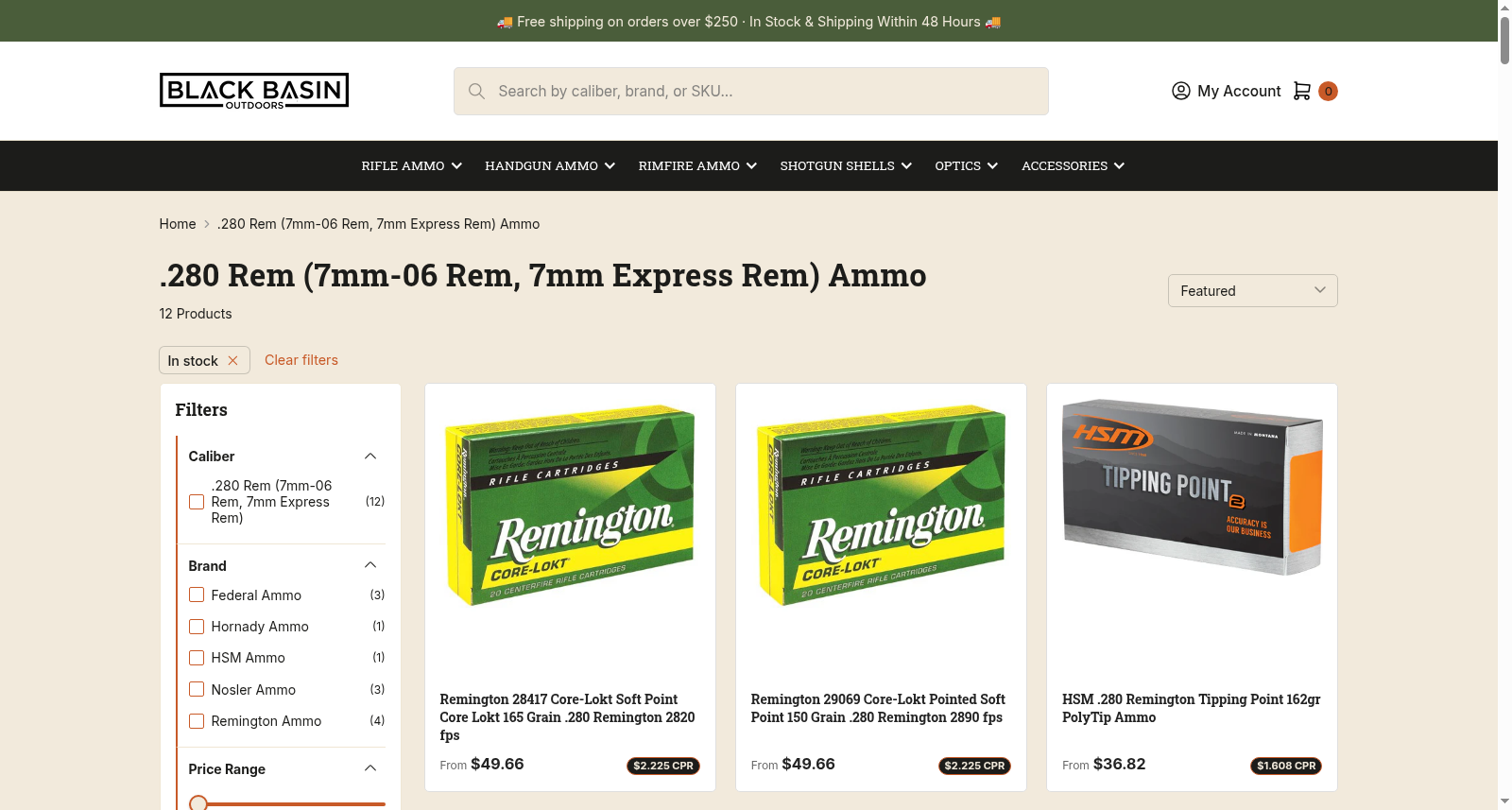Viewport: 1512px width, 810px height.
Task: Click the My Account user icon
Action: 1180,91
